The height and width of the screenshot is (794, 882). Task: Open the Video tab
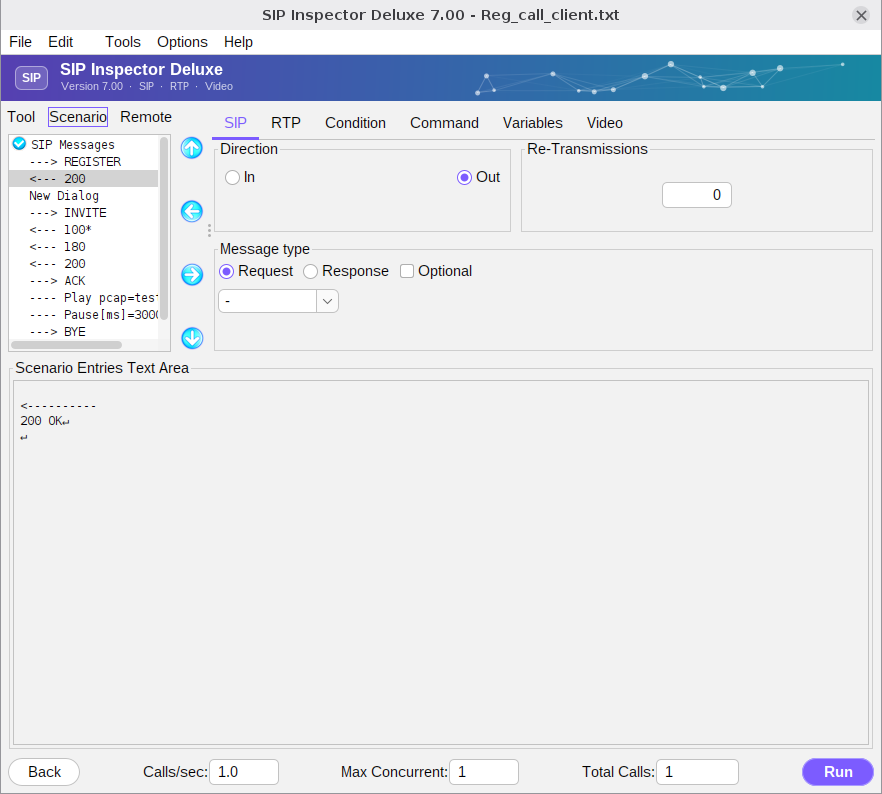(605, 123)
